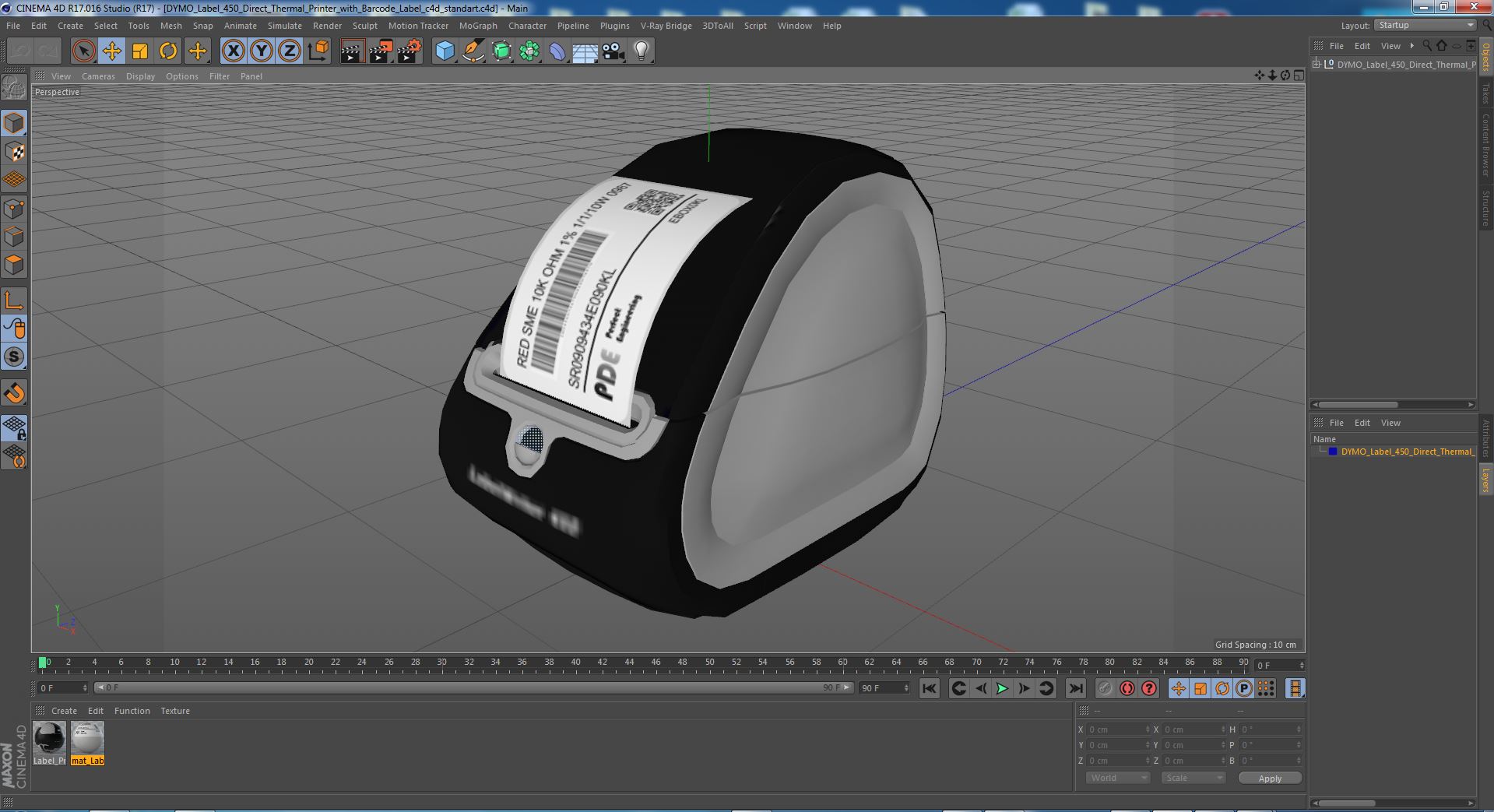Toggle Autokeying button
The height and width of the screenshot is (812, 1494).
coord(1127,688)
